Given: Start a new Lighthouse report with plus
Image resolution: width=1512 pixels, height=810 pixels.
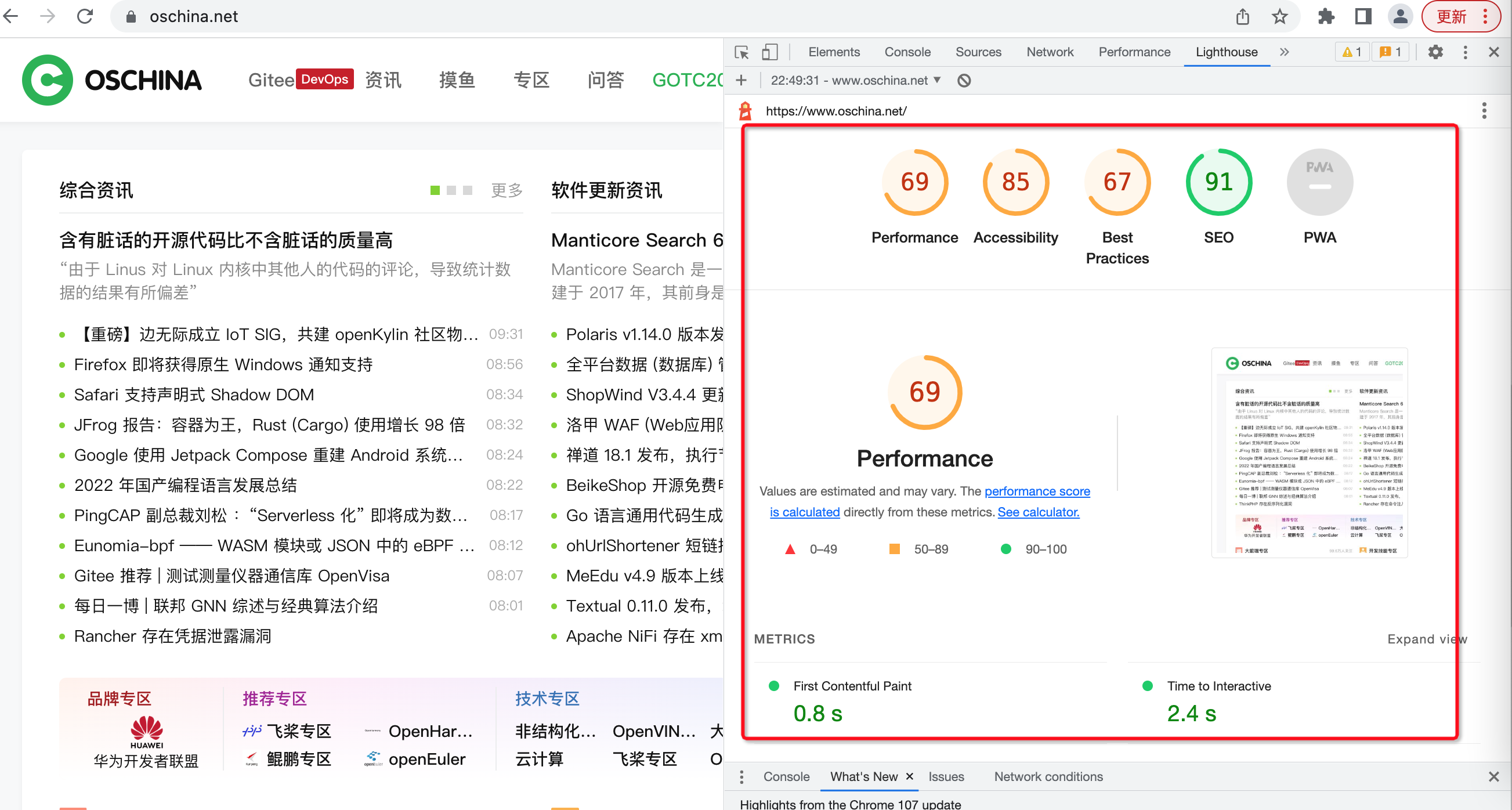Looking at the screenshot, I should (741, 81).
